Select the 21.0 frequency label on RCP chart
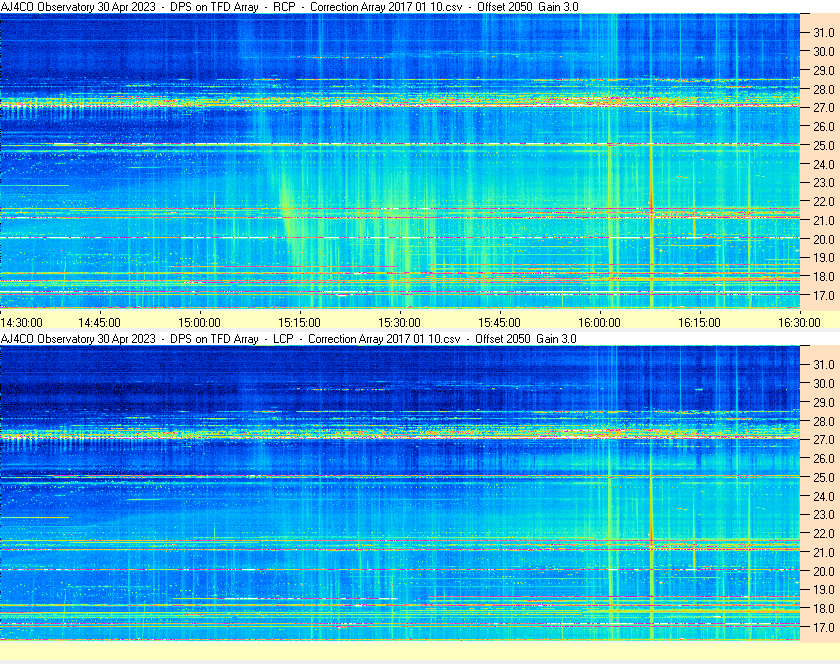 coord(824,220)
